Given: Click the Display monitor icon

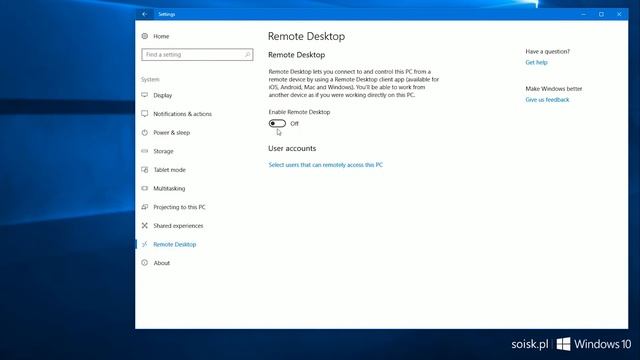Looking at the screenshot, I should [x=144, y=95].
